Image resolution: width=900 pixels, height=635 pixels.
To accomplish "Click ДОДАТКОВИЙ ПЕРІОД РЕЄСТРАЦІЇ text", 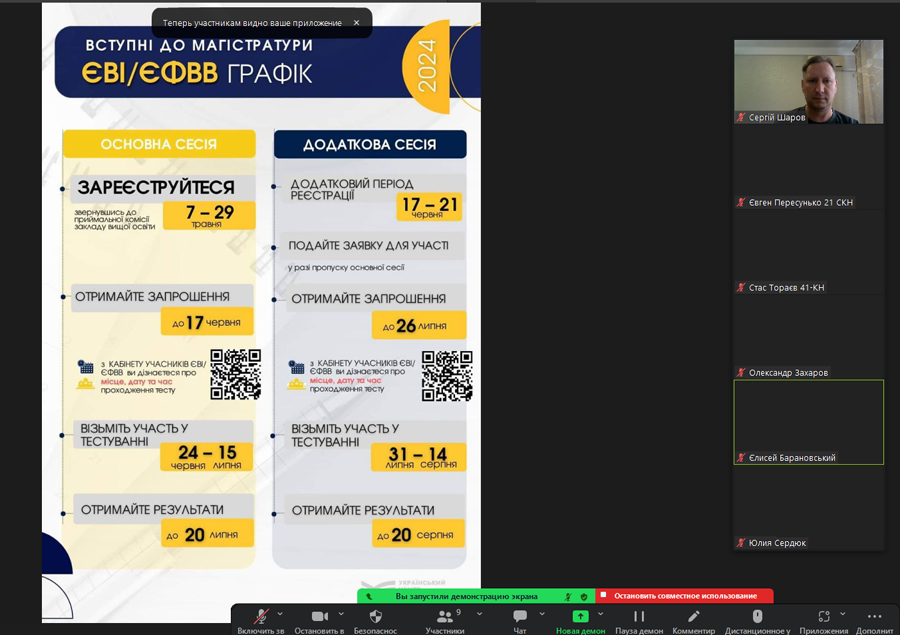I will (x=351, y=189).
